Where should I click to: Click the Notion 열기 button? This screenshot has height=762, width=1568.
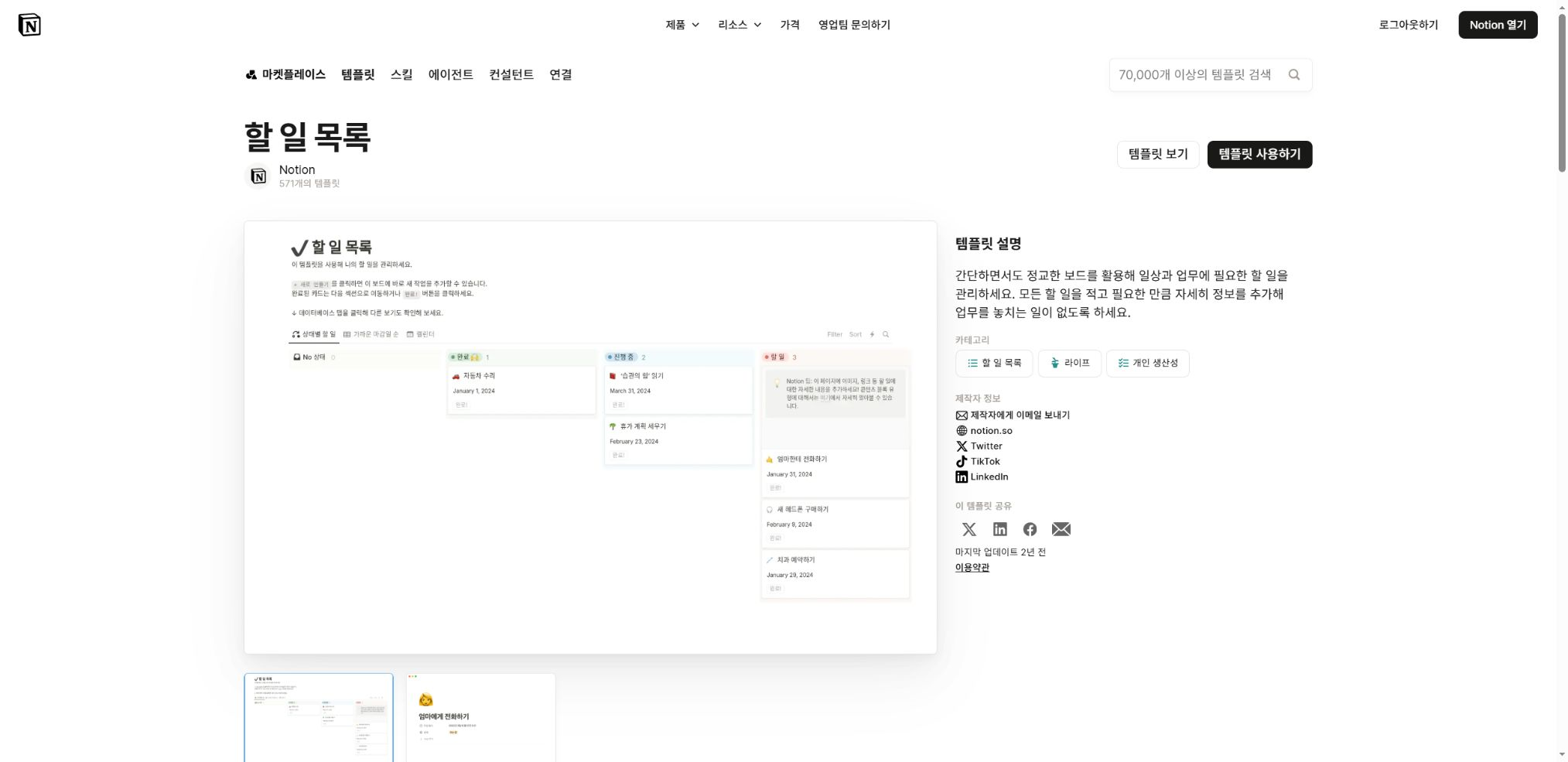coord(1498,25)
